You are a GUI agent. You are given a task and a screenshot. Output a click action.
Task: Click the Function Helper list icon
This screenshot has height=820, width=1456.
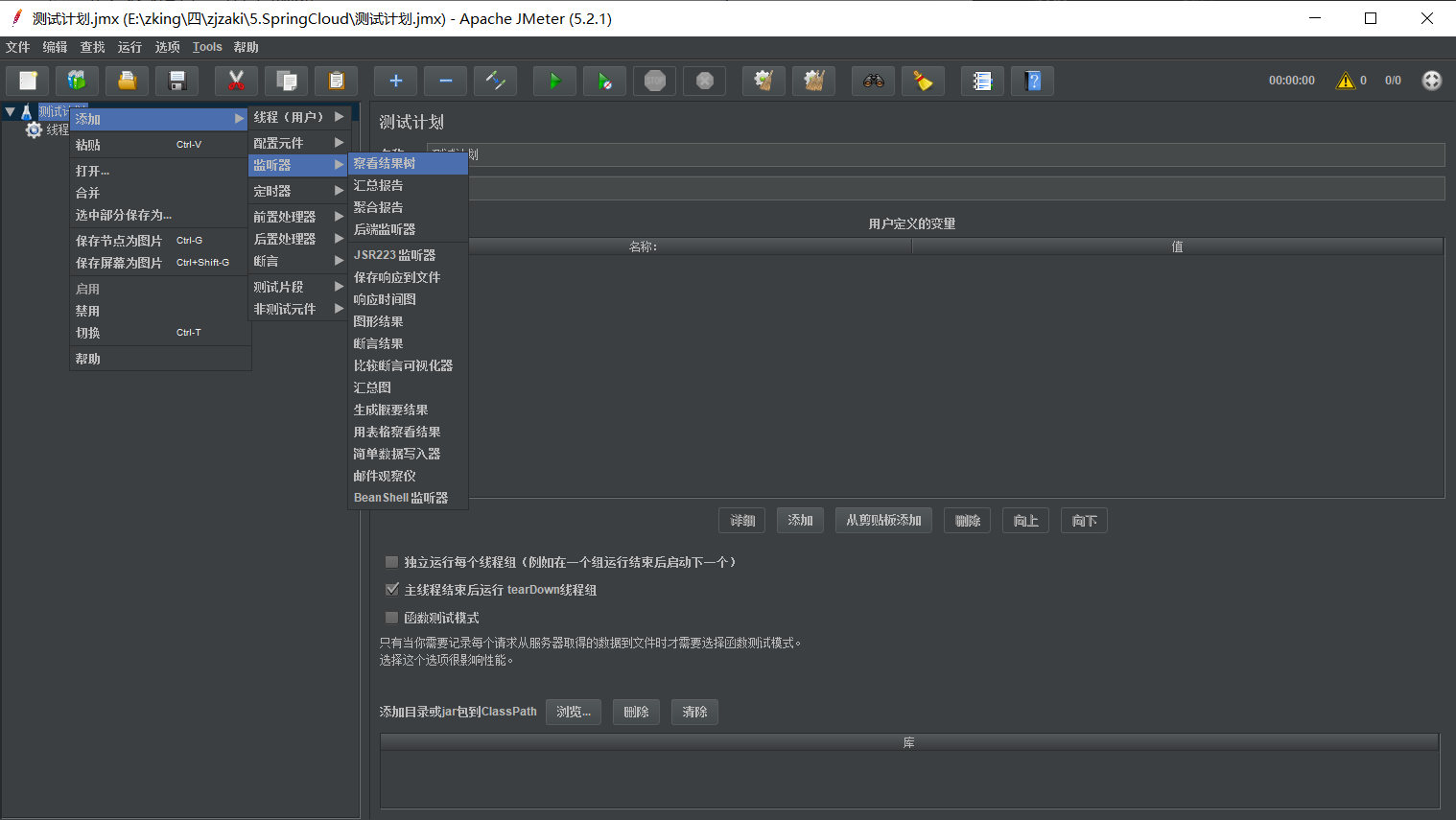[x=982, y=82]
